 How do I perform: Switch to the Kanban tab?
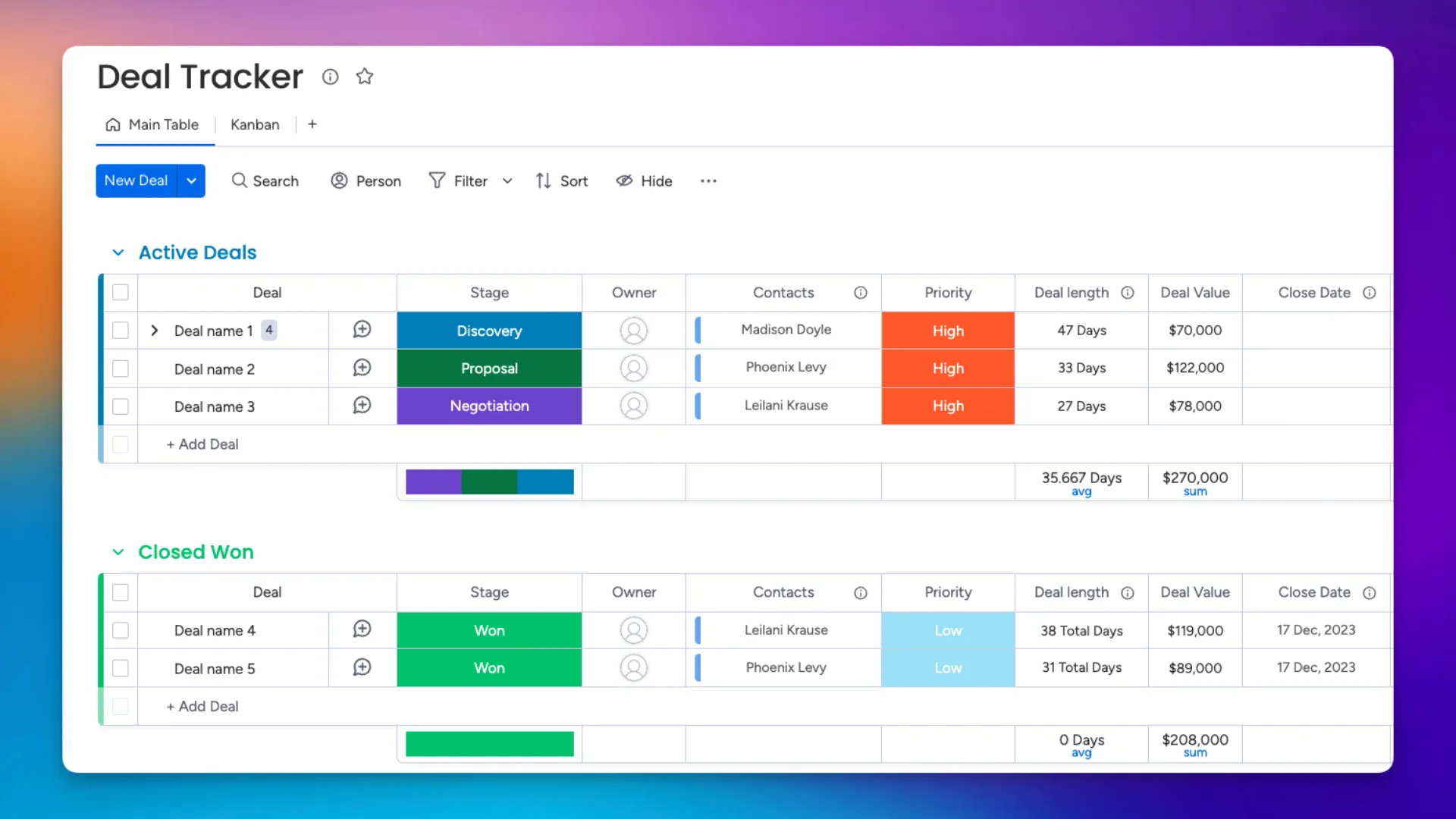255,124
